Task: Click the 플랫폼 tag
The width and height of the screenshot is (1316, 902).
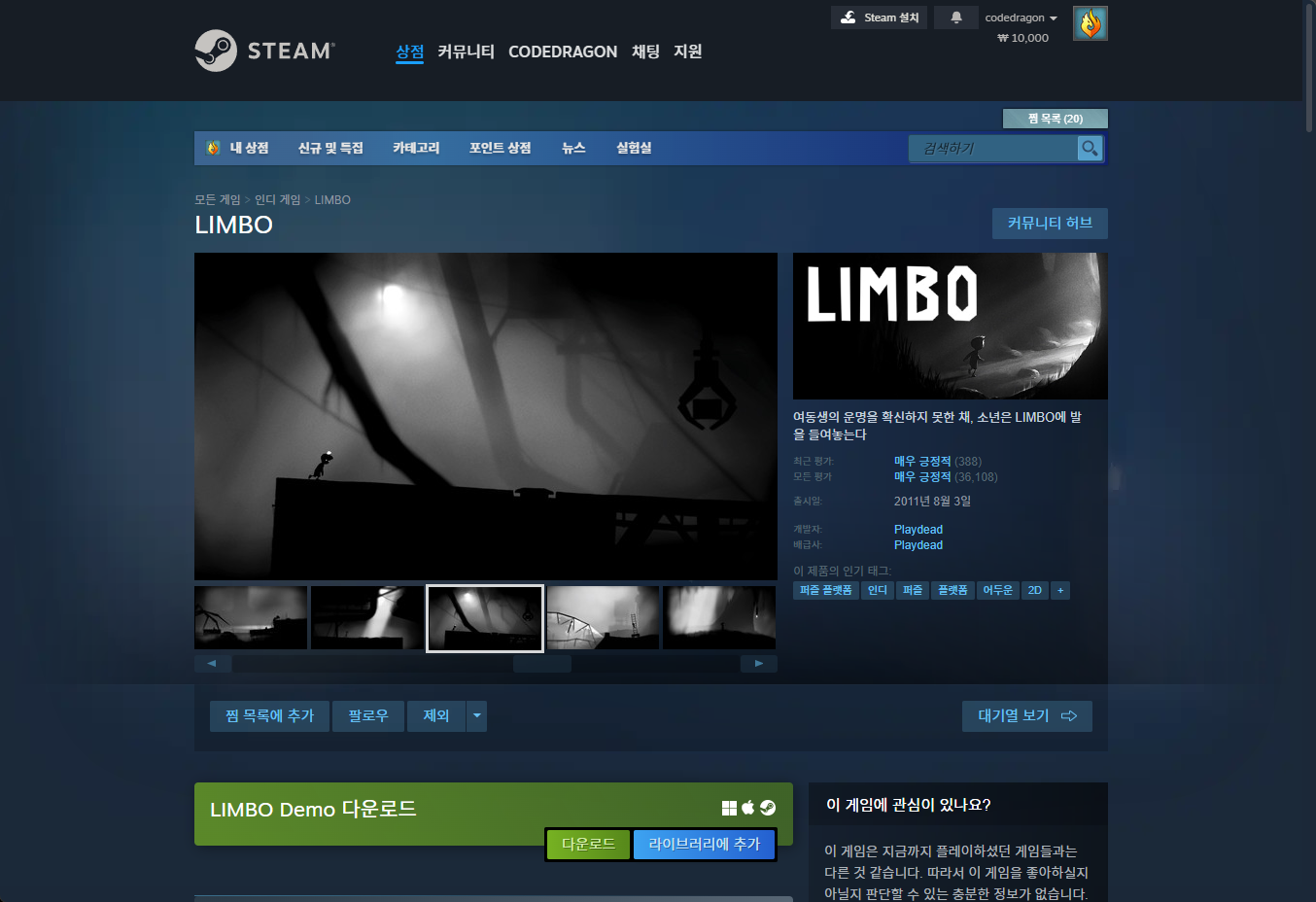Action: click(x=952, y=591)
